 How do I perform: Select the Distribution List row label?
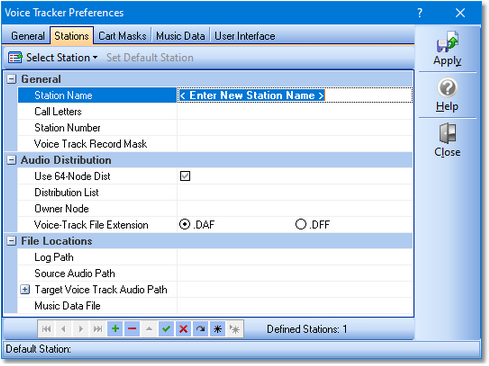point(67,192)
